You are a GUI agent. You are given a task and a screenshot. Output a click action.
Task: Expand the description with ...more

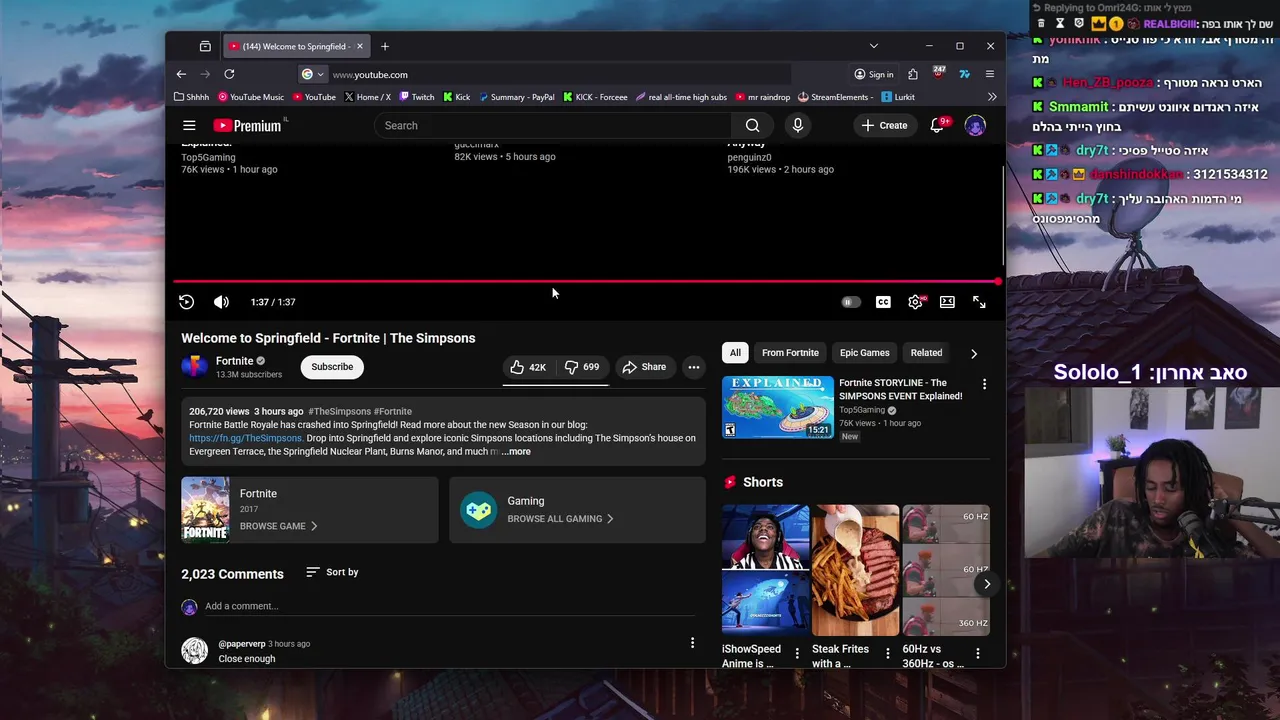[516, 452]
